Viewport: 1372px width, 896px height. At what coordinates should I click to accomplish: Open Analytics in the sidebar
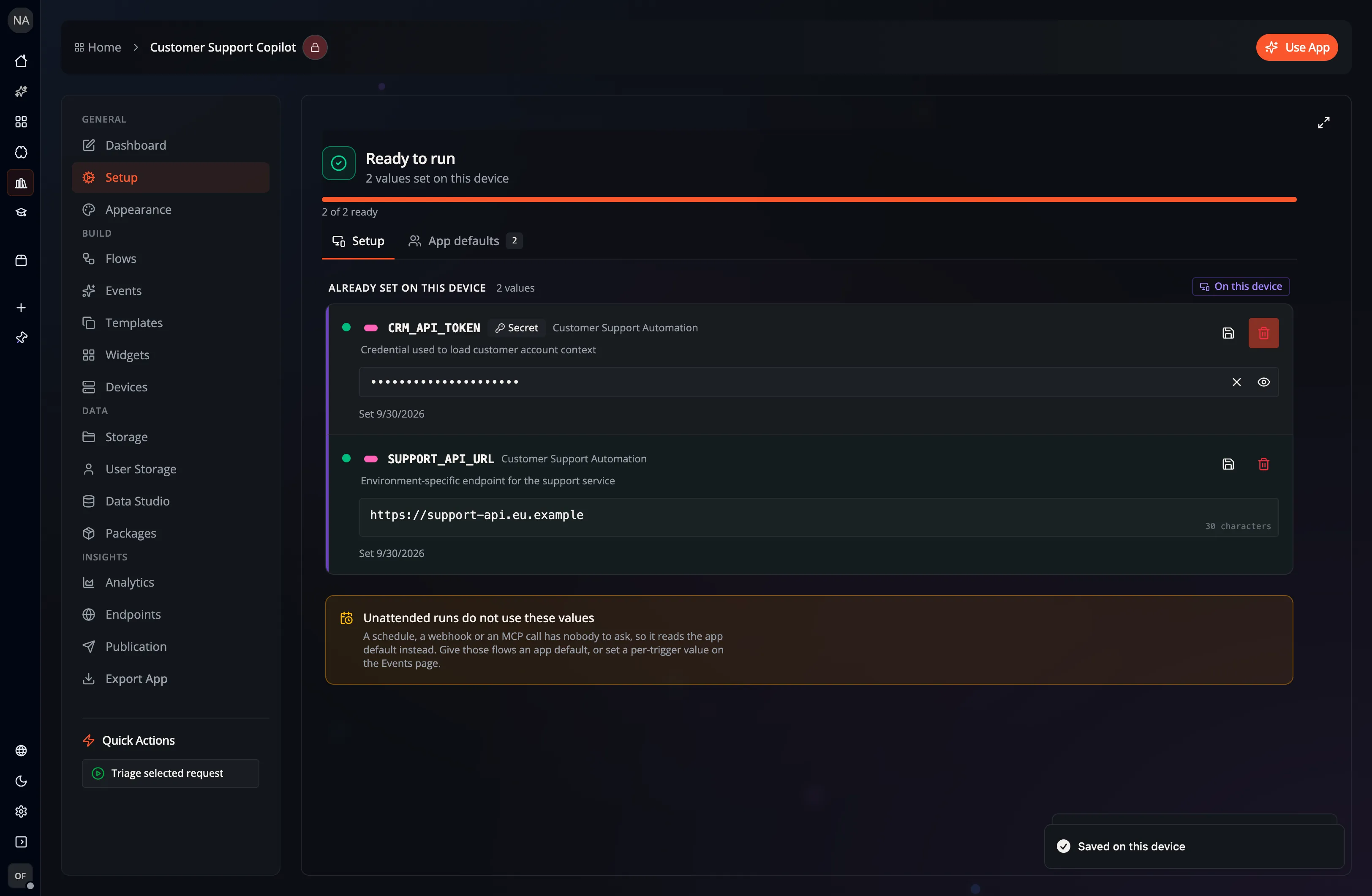tap(170, 582)
